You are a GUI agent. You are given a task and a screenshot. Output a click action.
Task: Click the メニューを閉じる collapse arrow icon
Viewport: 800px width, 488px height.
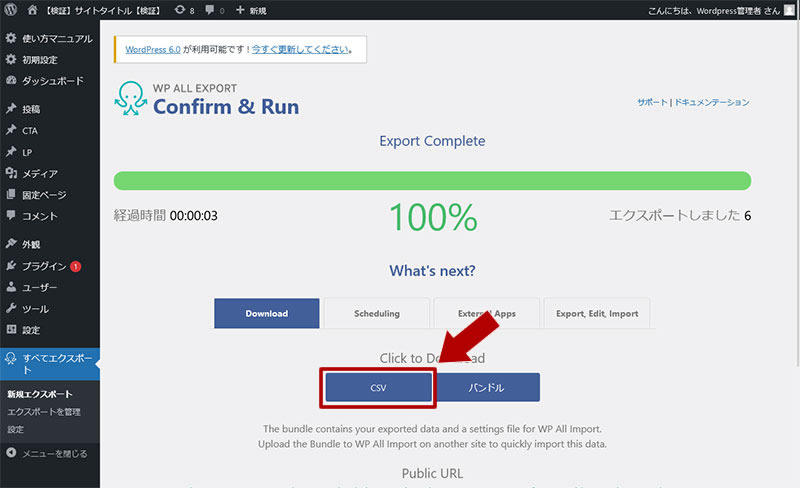[x=11, y=453]
